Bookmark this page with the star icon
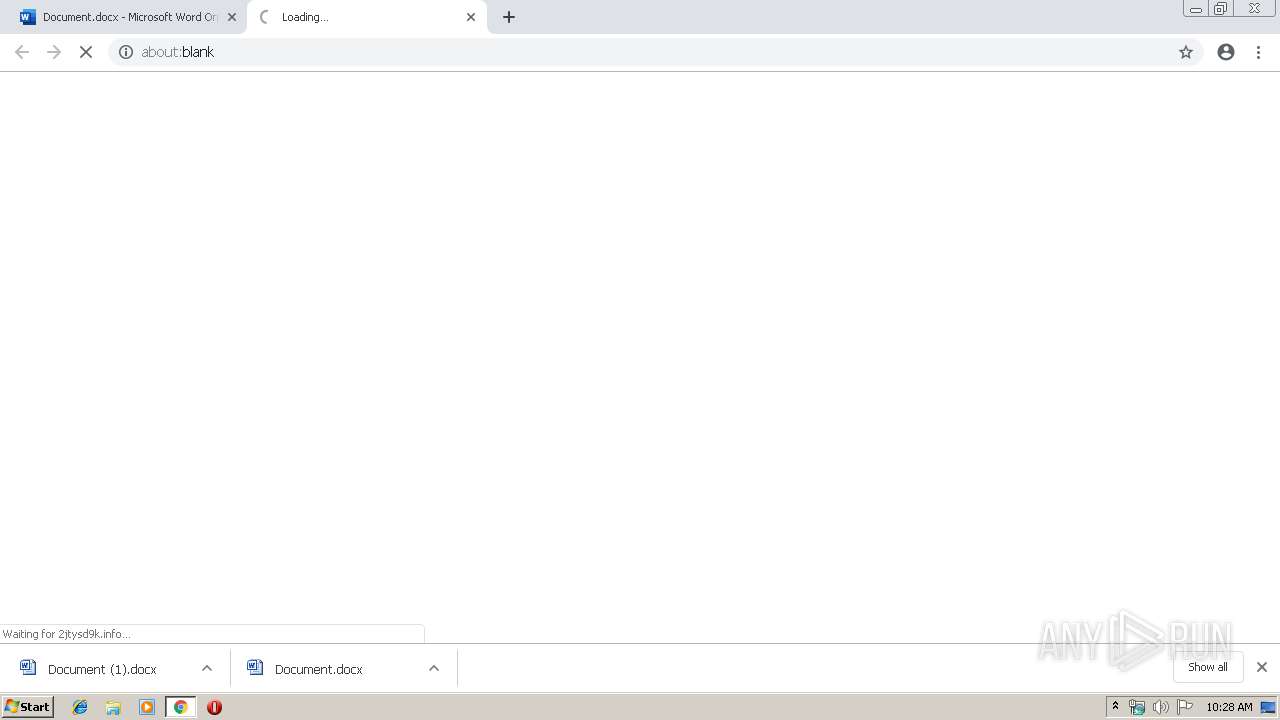 (1186, 52)
